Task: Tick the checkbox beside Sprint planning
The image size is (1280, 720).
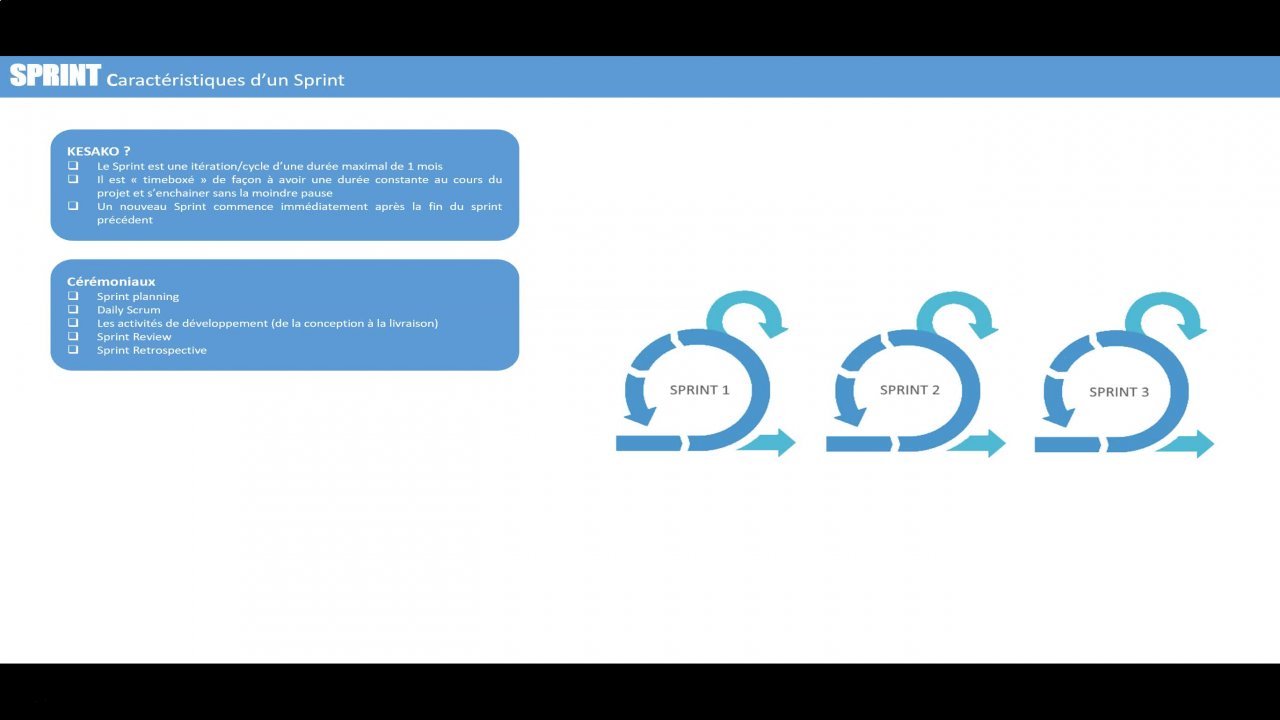Action: [x=73, y=296]
